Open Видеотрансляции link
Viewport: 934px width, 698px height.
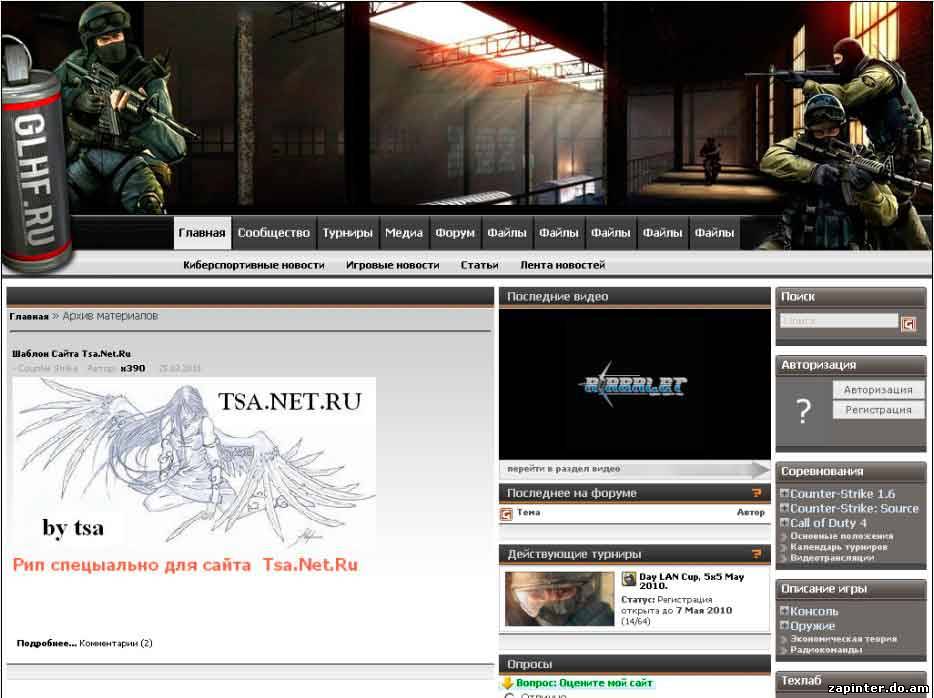tap(832, 558)
